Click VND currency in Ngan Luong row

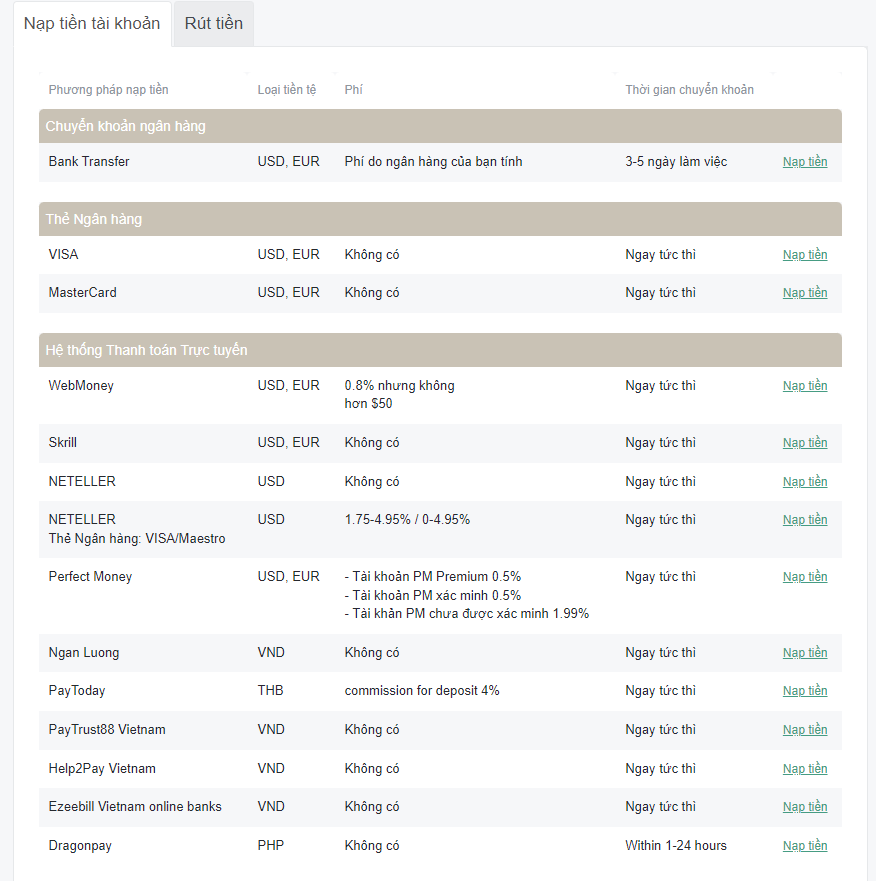(271, 653)
